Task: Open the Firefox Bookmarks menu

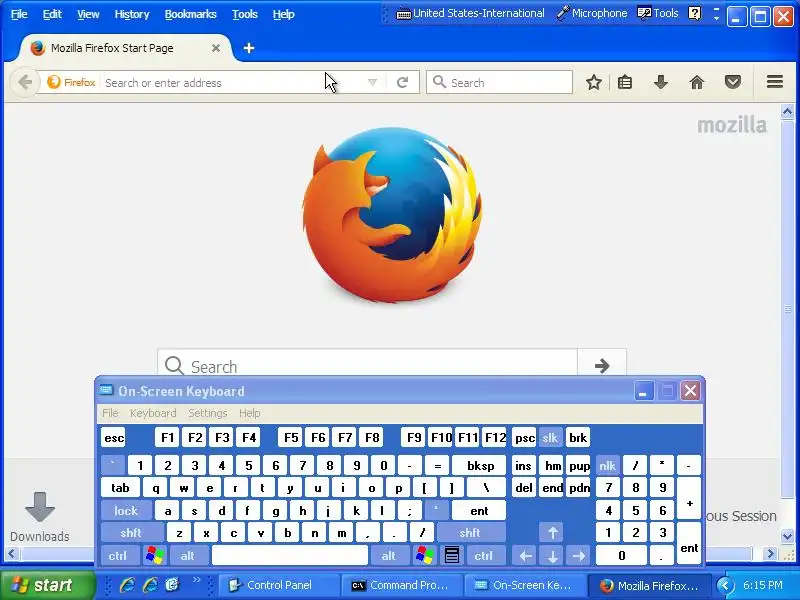Action: [190, 14]
